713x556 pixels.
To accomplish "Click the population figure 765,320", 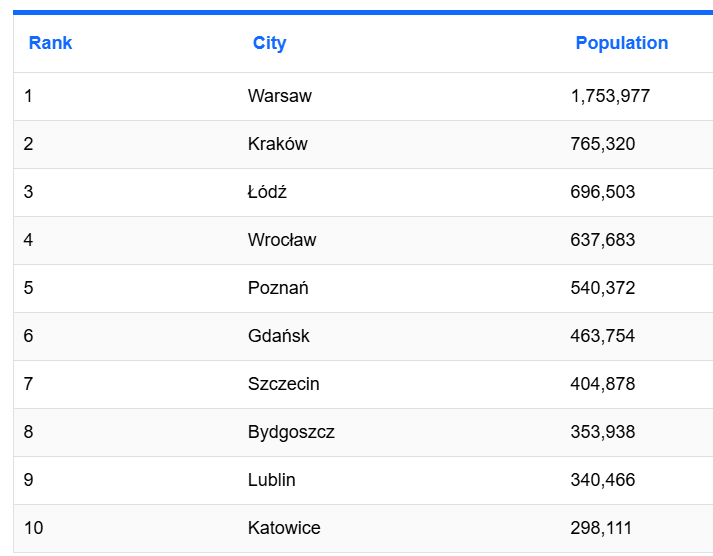I will click(x=603, y=144).
